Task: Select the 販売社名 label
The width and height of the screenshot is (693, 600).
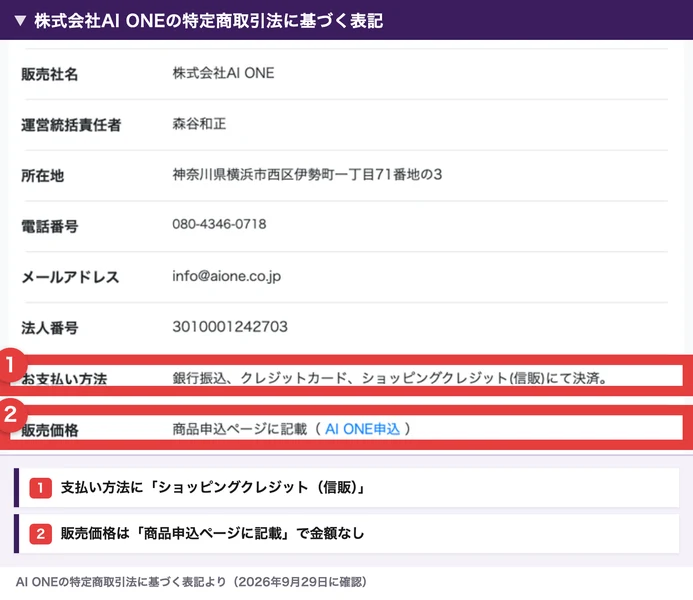Action: coord(50,74)
